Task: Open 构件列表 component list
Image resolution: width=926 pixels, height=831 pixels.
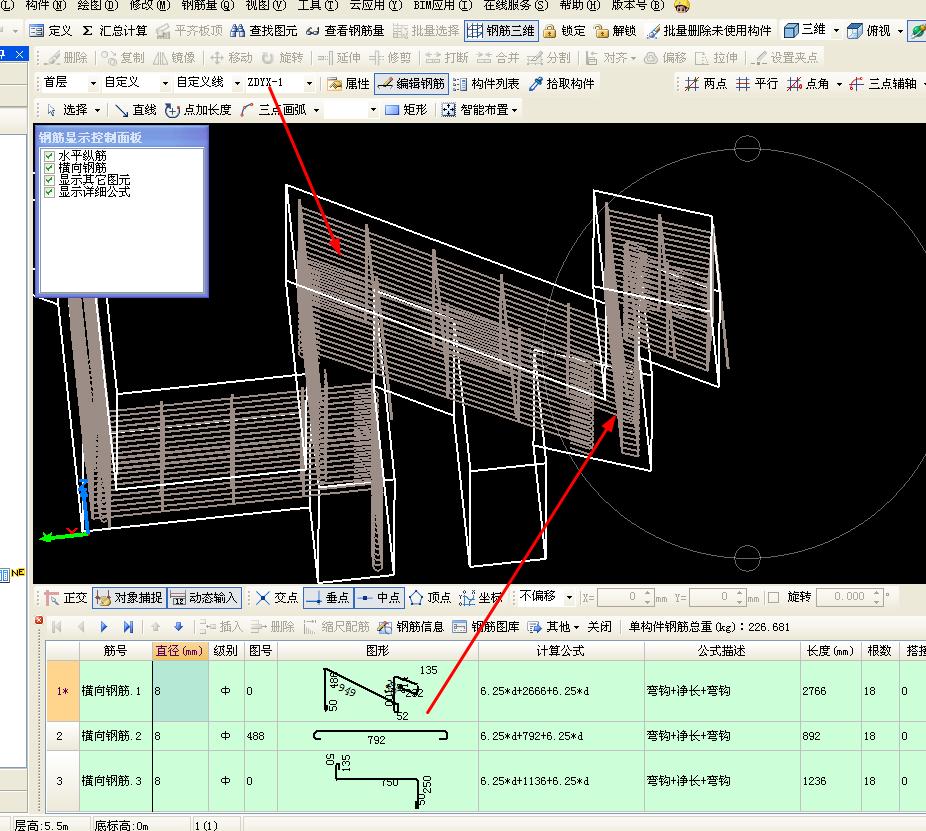Action: [487, 84]
